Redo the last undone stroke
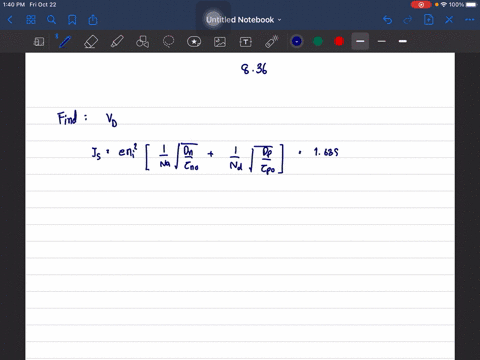Screen dimensions: 480x360 [408, 20]
